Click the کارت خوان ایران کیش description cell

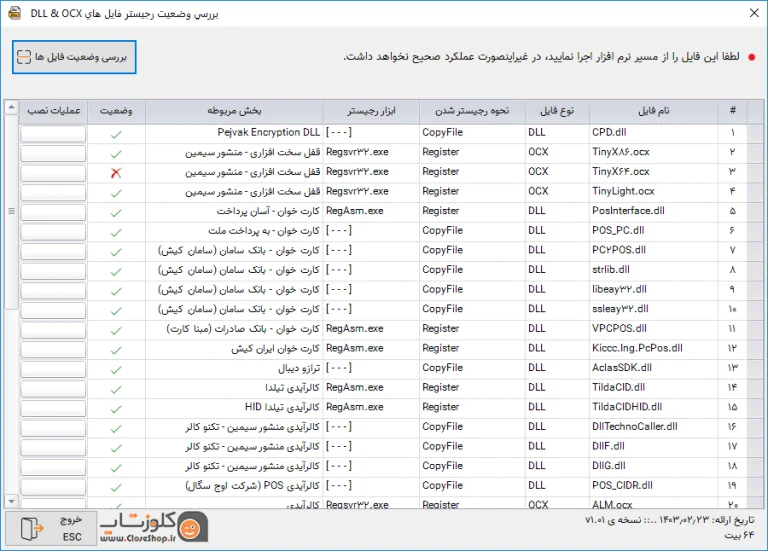[x=234, y=348]
